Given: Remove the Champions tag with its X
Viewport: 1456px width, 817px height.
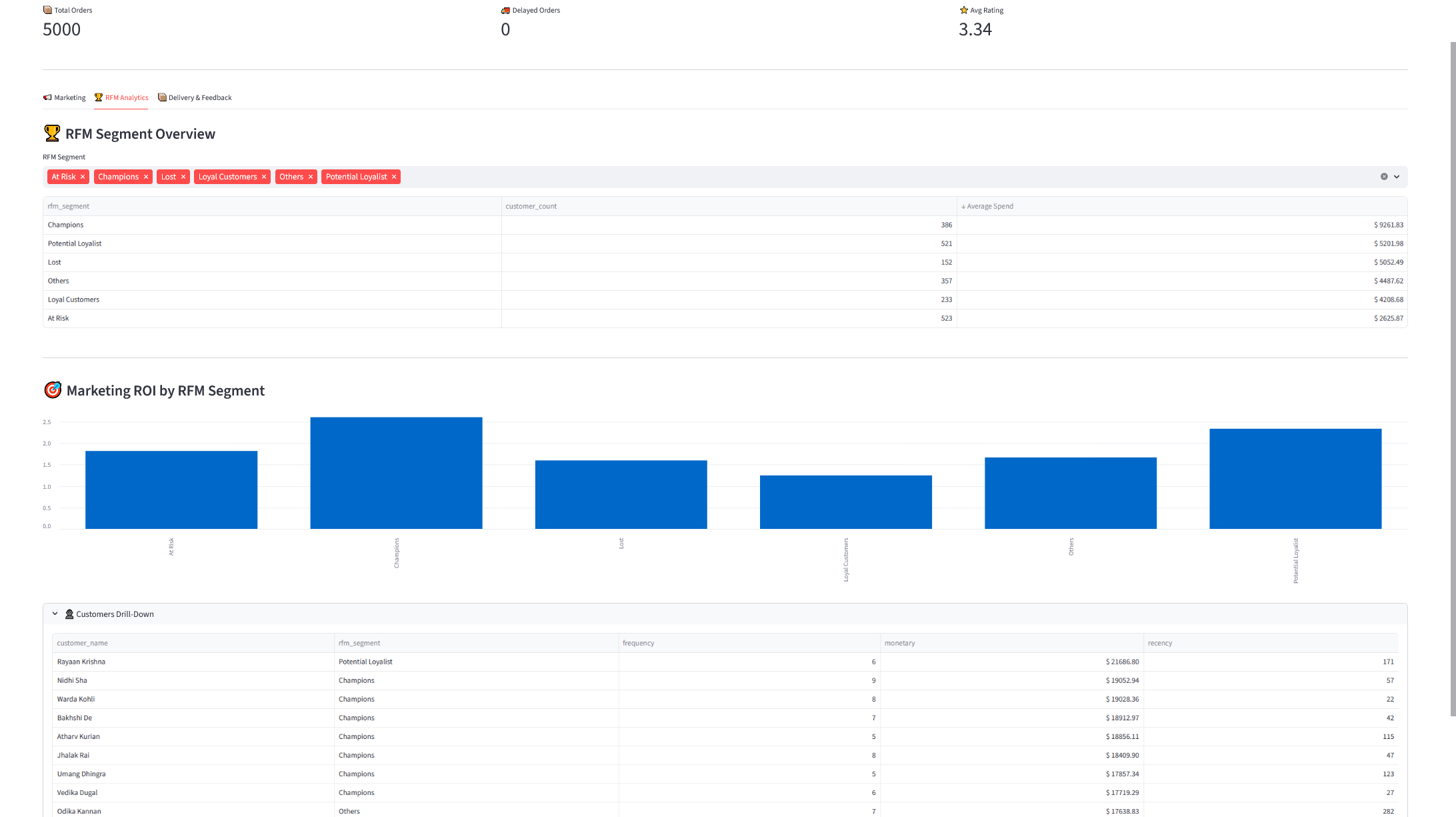Looking at the screenshot, I should pyautogui.click(x=146, y=177).
